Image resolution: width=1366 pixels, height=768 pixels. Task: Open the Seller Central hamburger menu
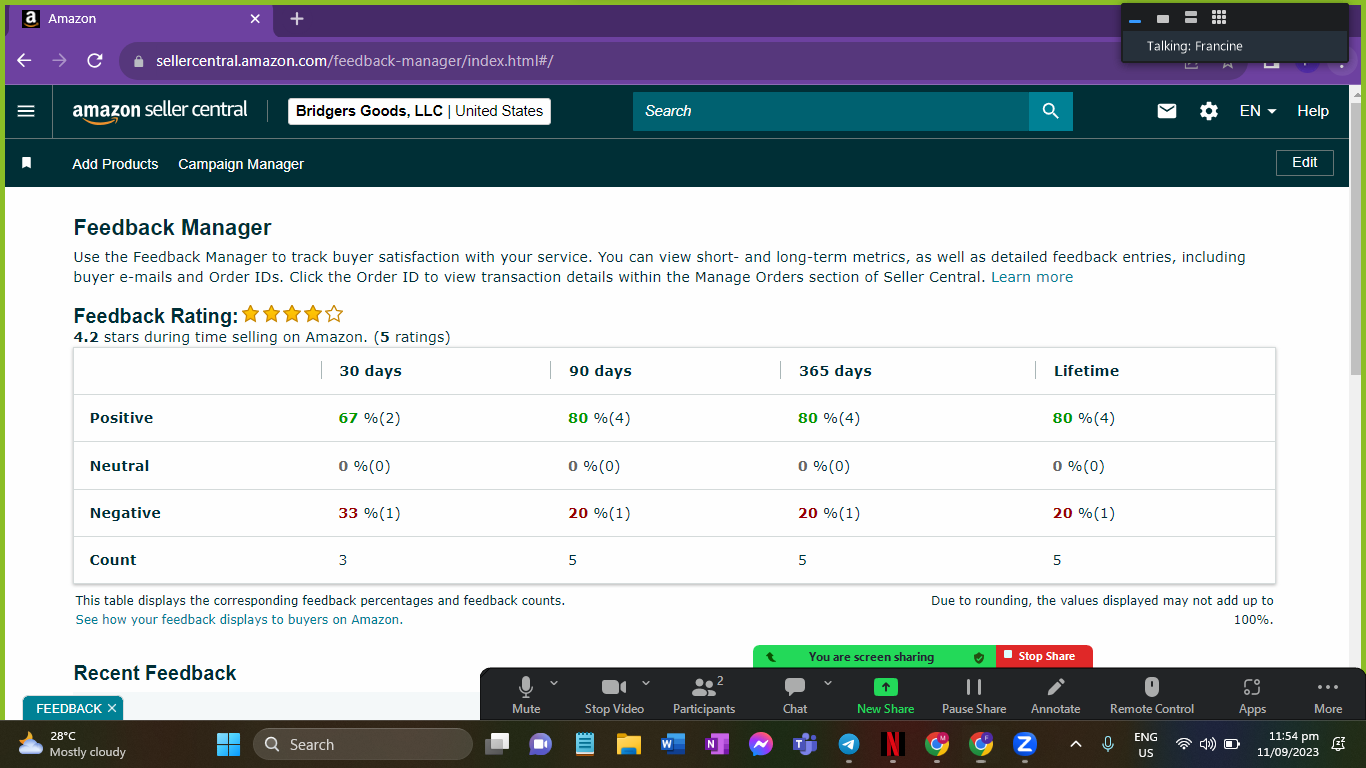click(x=27, y=111)
